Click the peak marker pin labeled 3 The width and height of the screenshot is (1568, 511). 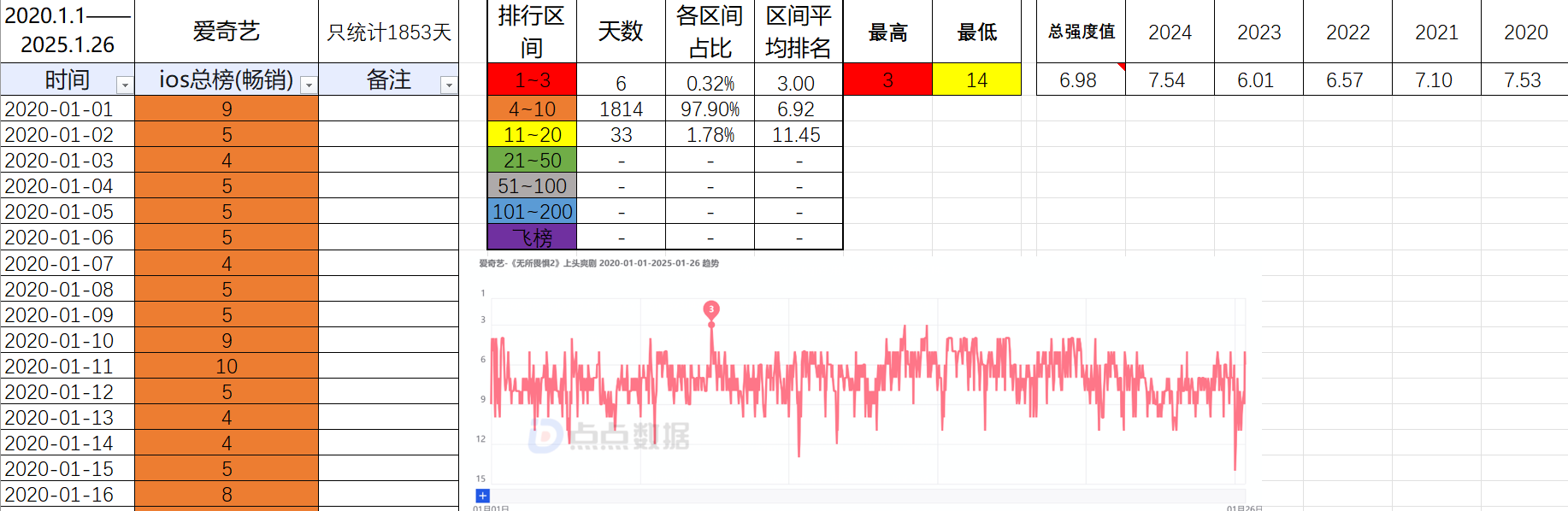pyautogui.click(x=710, y=309)
